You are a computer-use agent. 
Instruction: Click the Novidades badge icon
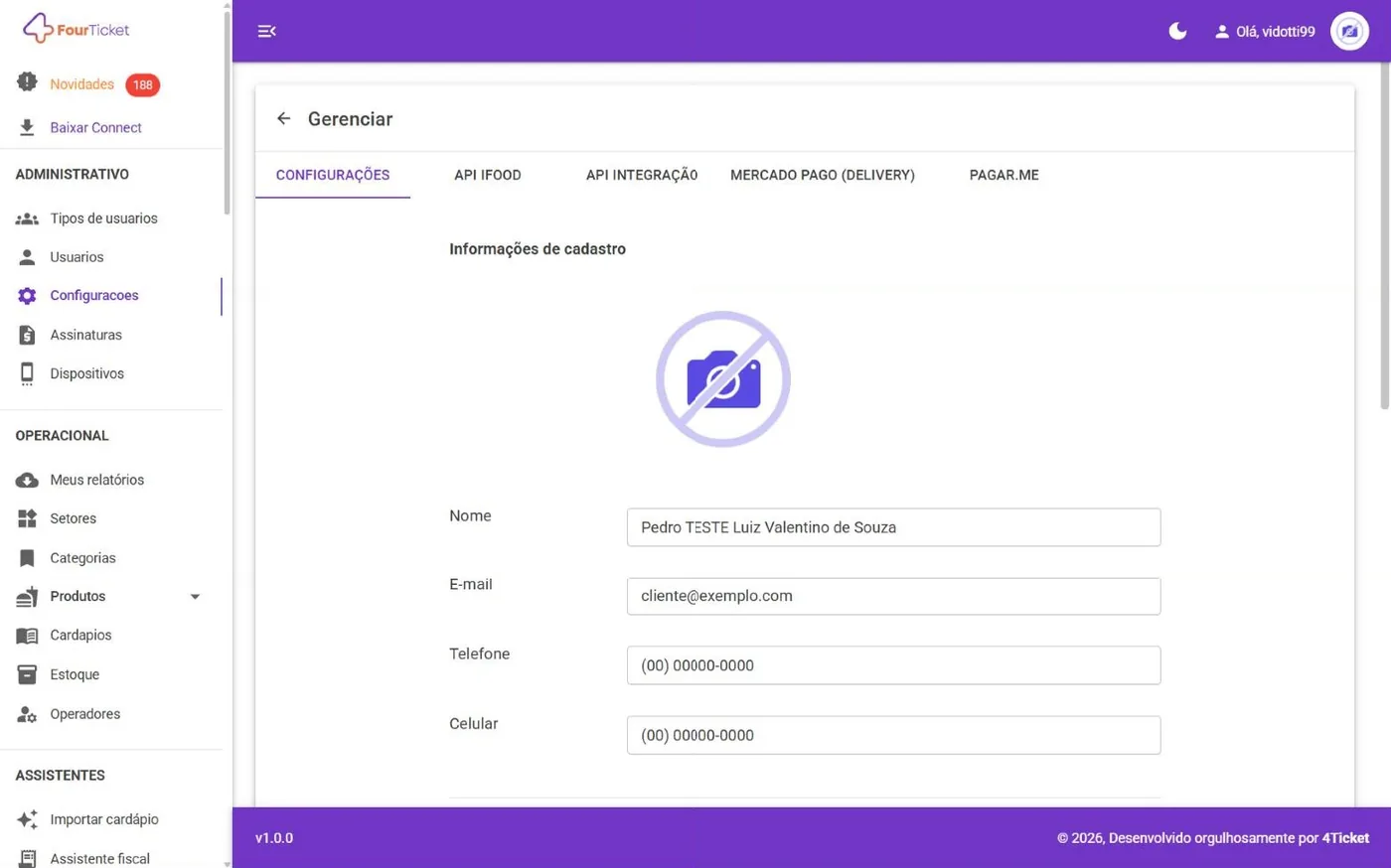point(27,82)
